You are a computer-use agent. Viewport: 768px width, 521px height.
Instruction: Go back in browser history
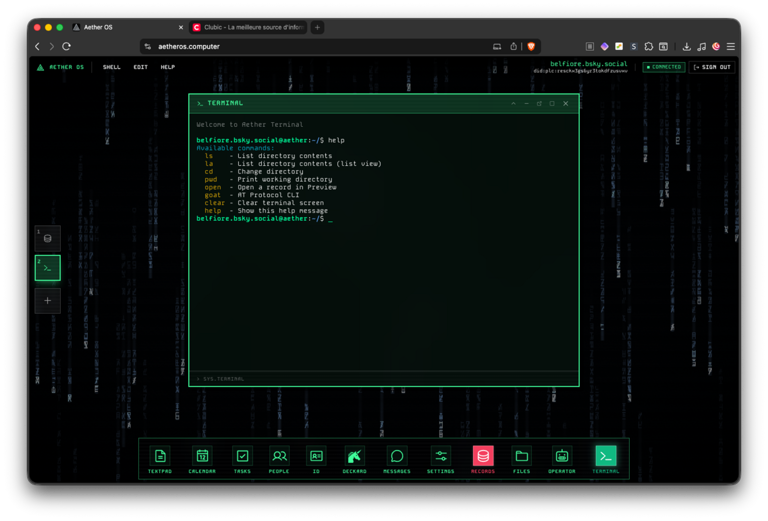[x=37, y=47]
